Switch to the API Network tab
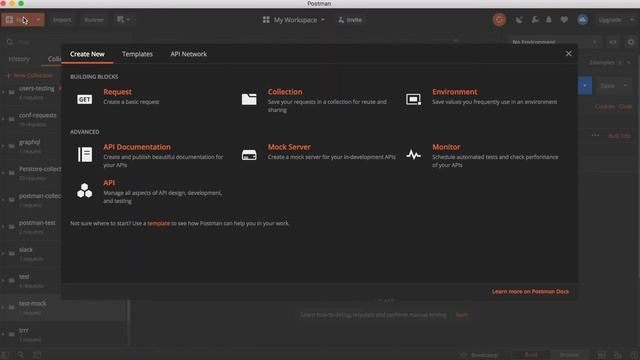Viewport: 640px width, 360px height. click(189, 54)
